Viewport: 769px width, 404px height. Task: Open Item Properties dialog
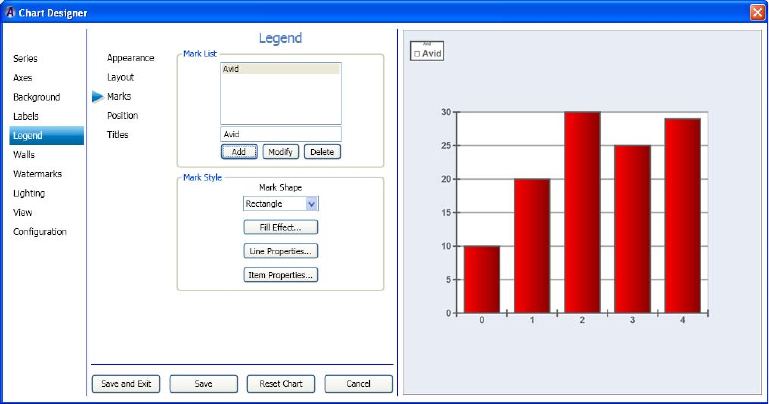pyautogui.click(x=281, y=275)
